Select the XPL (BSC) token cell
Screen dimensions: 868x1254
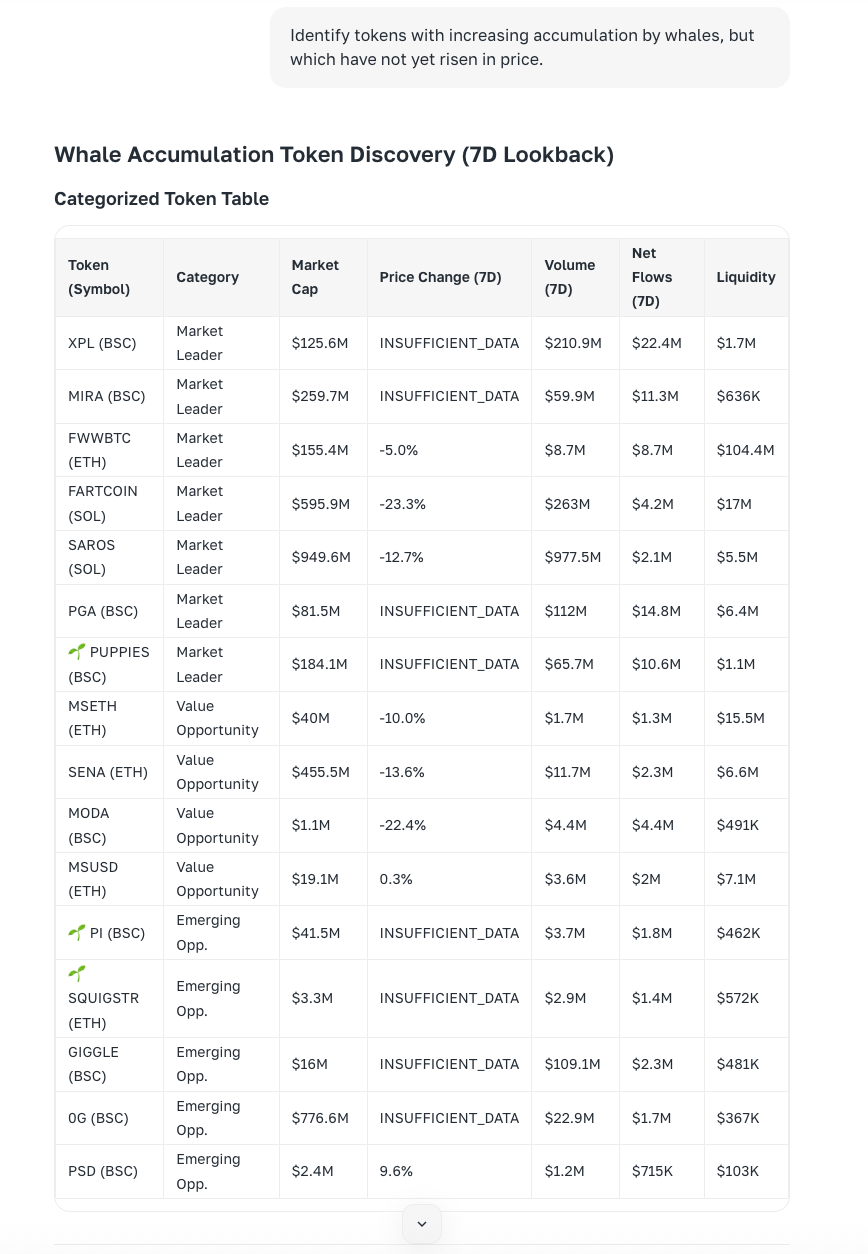[102, 343]
